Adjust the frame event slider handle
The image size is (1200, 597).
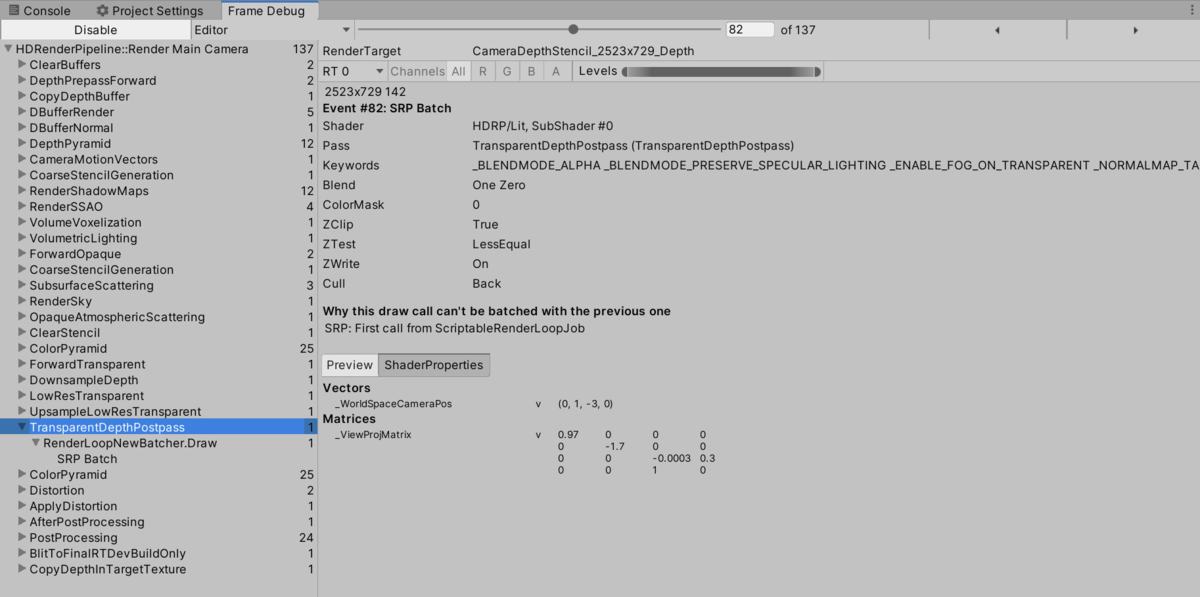coord(573,29)
